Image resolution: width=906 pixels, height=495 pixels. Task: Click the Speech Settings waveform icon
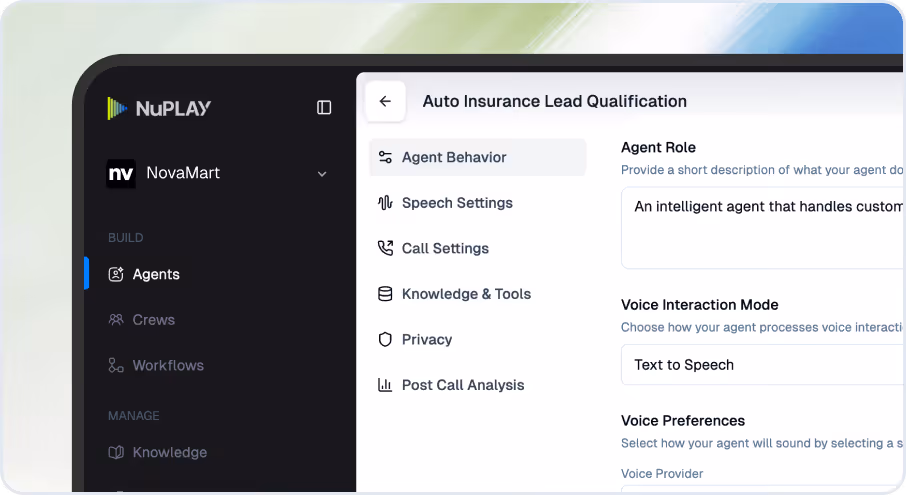[x=385, y=203]
